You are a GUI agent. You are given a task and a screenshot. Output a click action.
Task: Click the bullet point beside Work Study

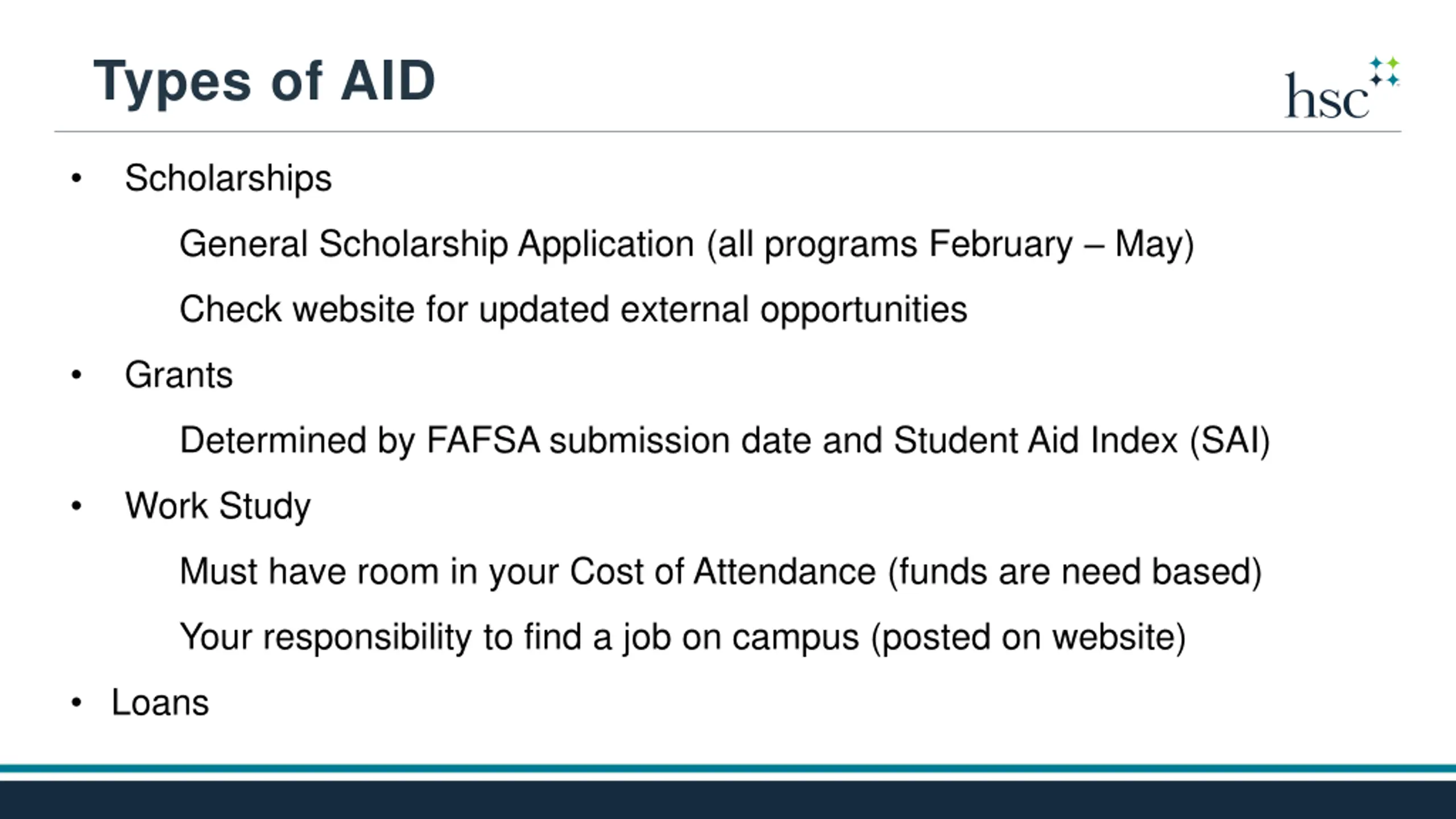[77, 506]
